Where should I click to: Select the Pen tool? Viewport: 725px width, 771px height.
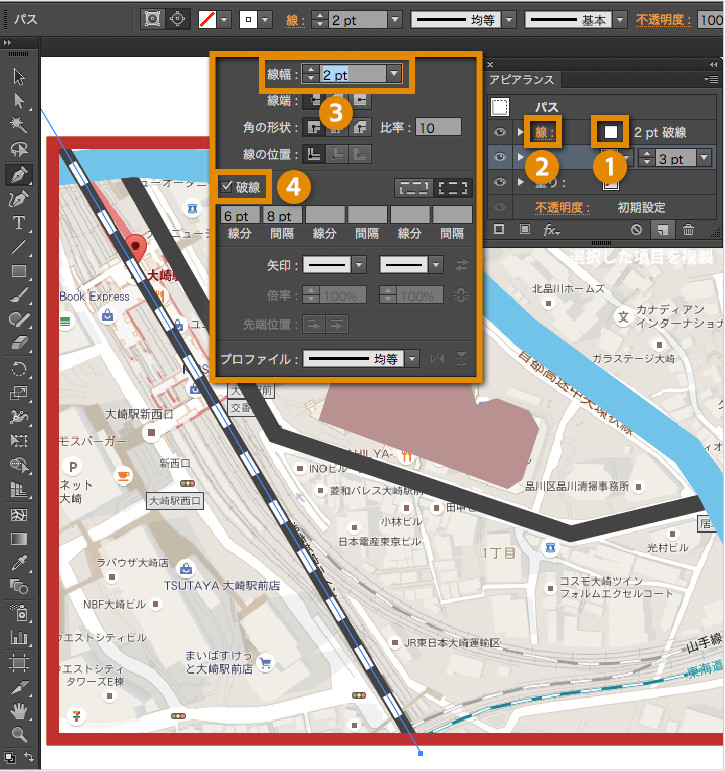coord(19,175)
